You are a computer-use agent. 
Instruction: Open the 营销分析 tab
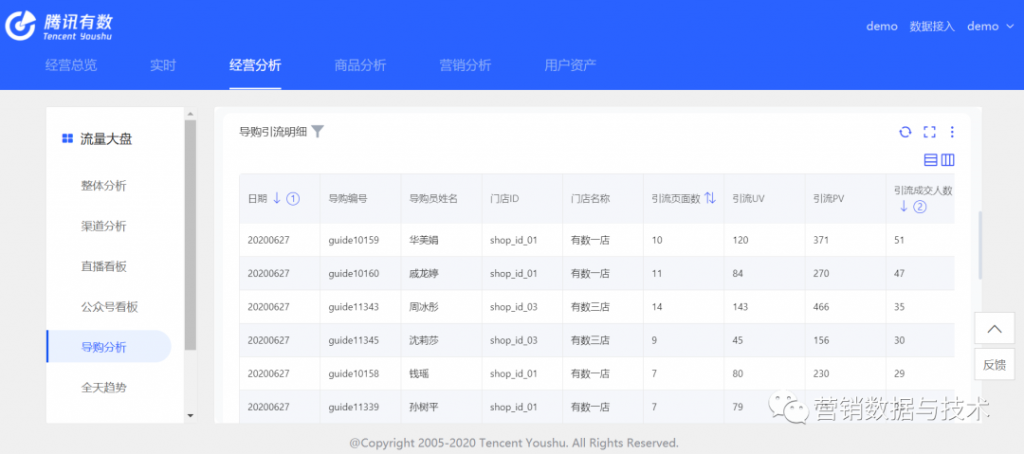pyautogui.click(x=465, y=66)
